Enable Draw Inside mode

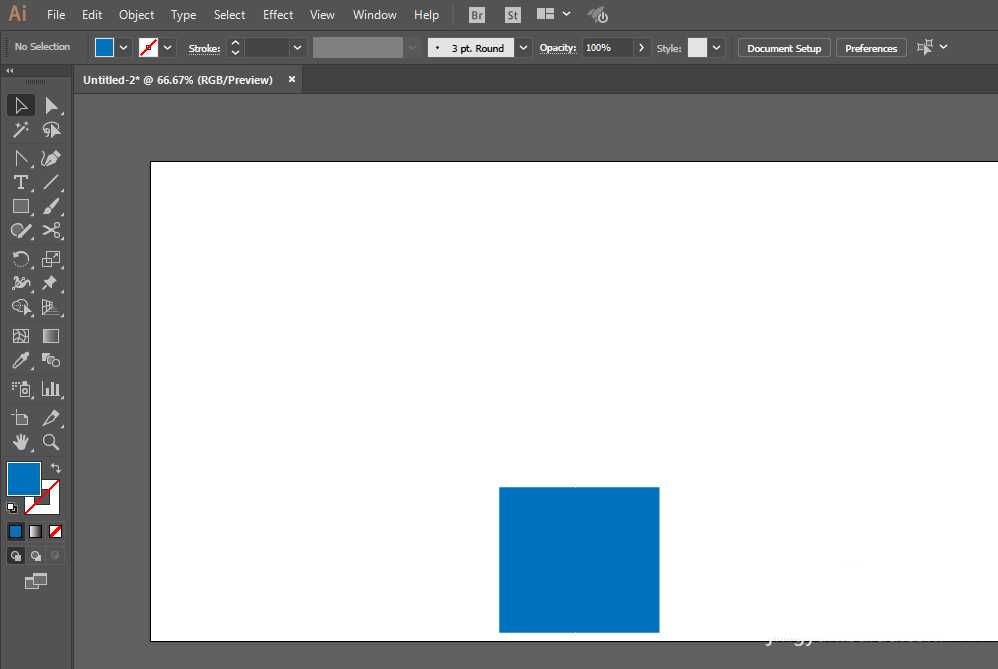coord(56,556)
